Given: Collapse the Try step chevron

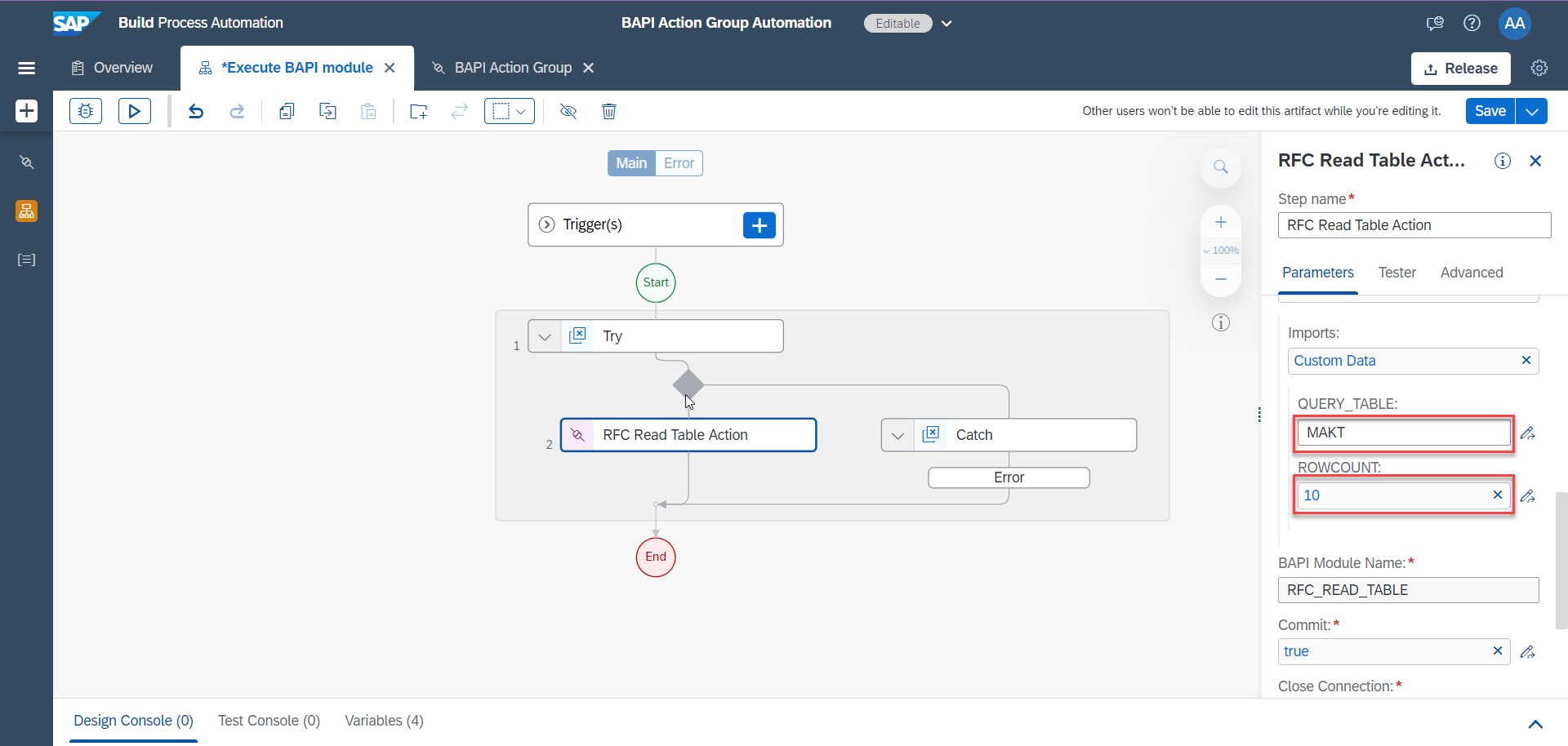Looking at the screenshot, I should 545,336.
